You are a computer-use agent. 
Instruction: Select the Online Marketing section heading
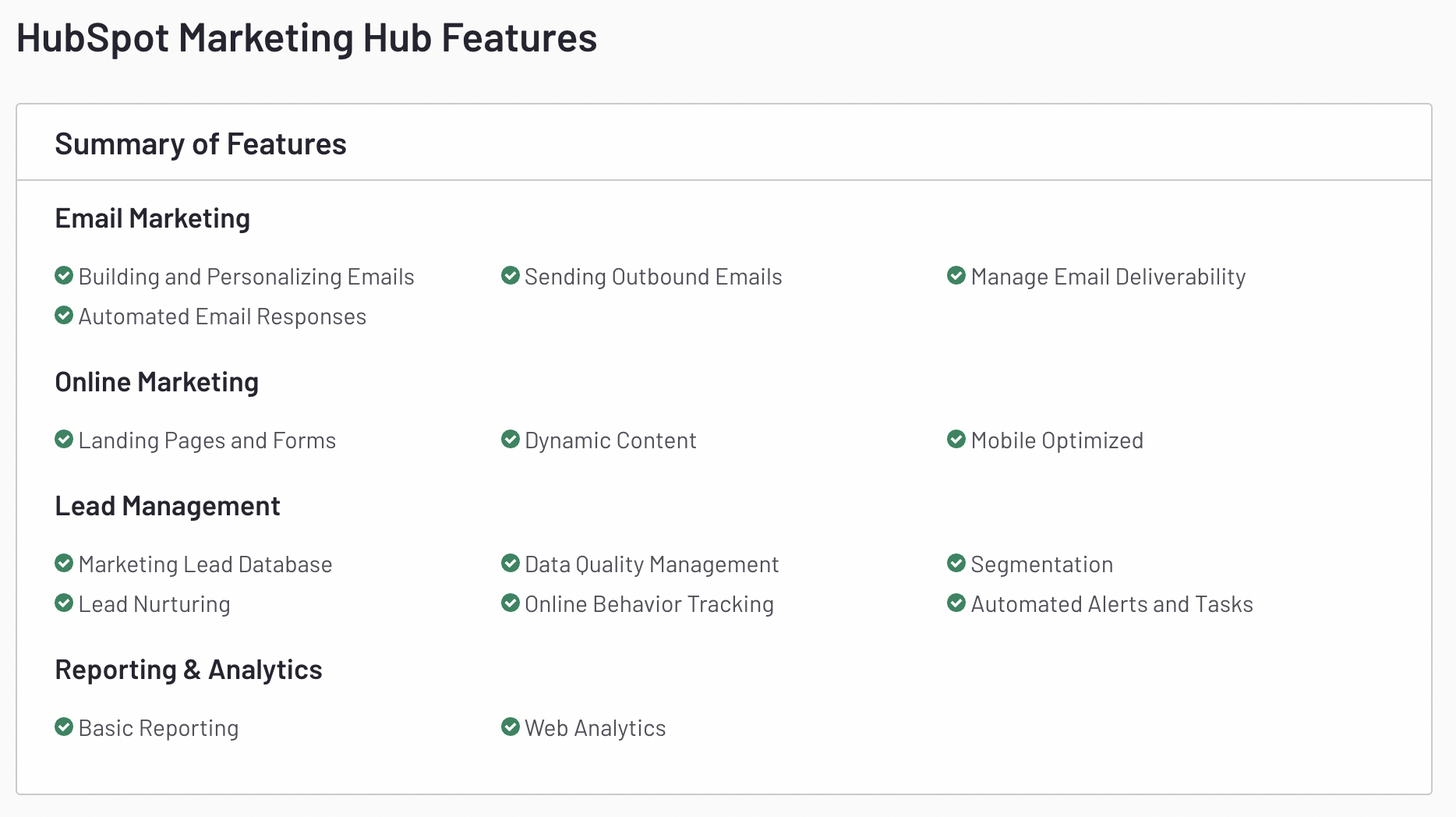(x=157, y=383)
